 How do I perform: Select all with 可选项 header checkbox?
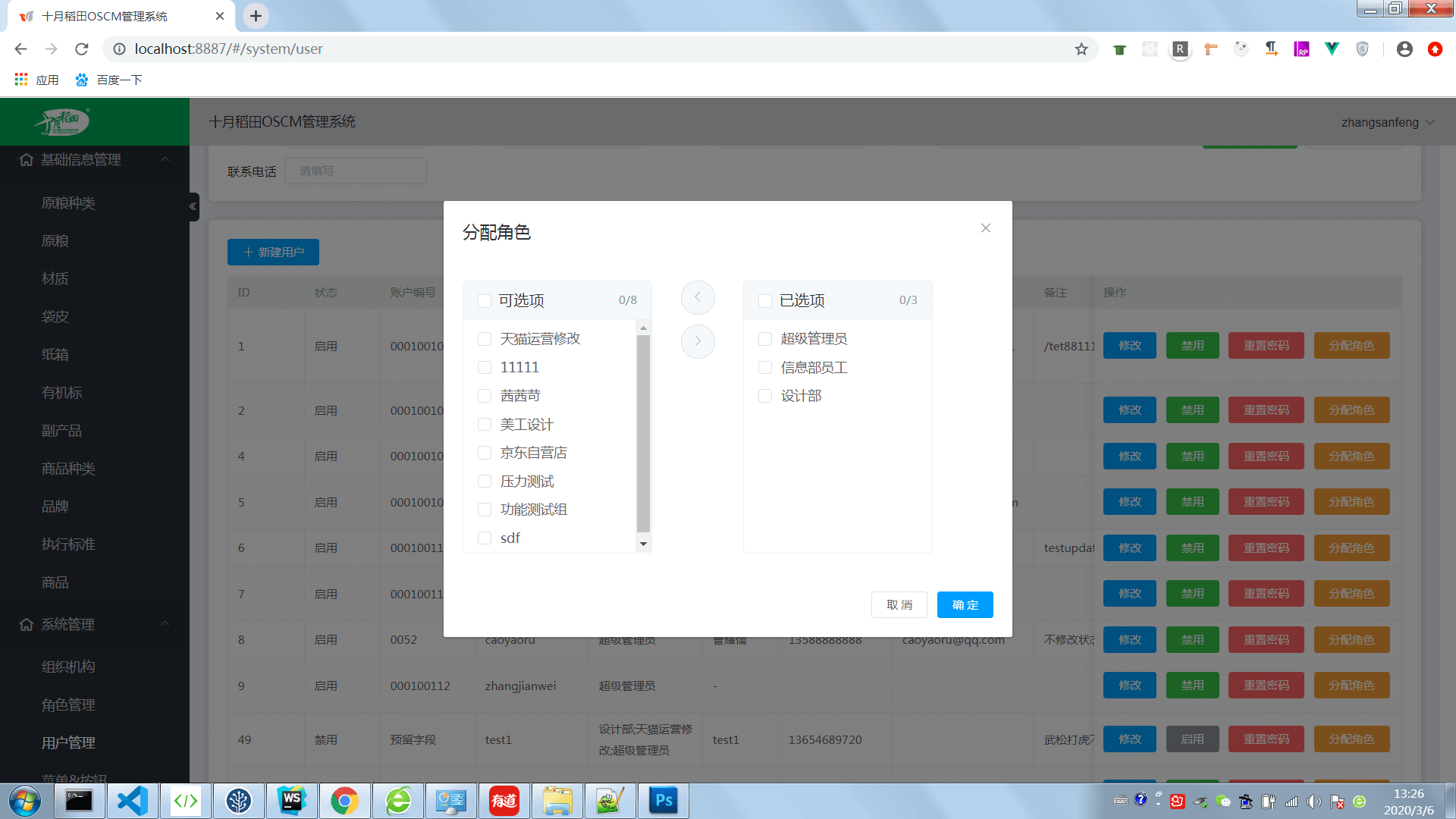pos(485,301)
